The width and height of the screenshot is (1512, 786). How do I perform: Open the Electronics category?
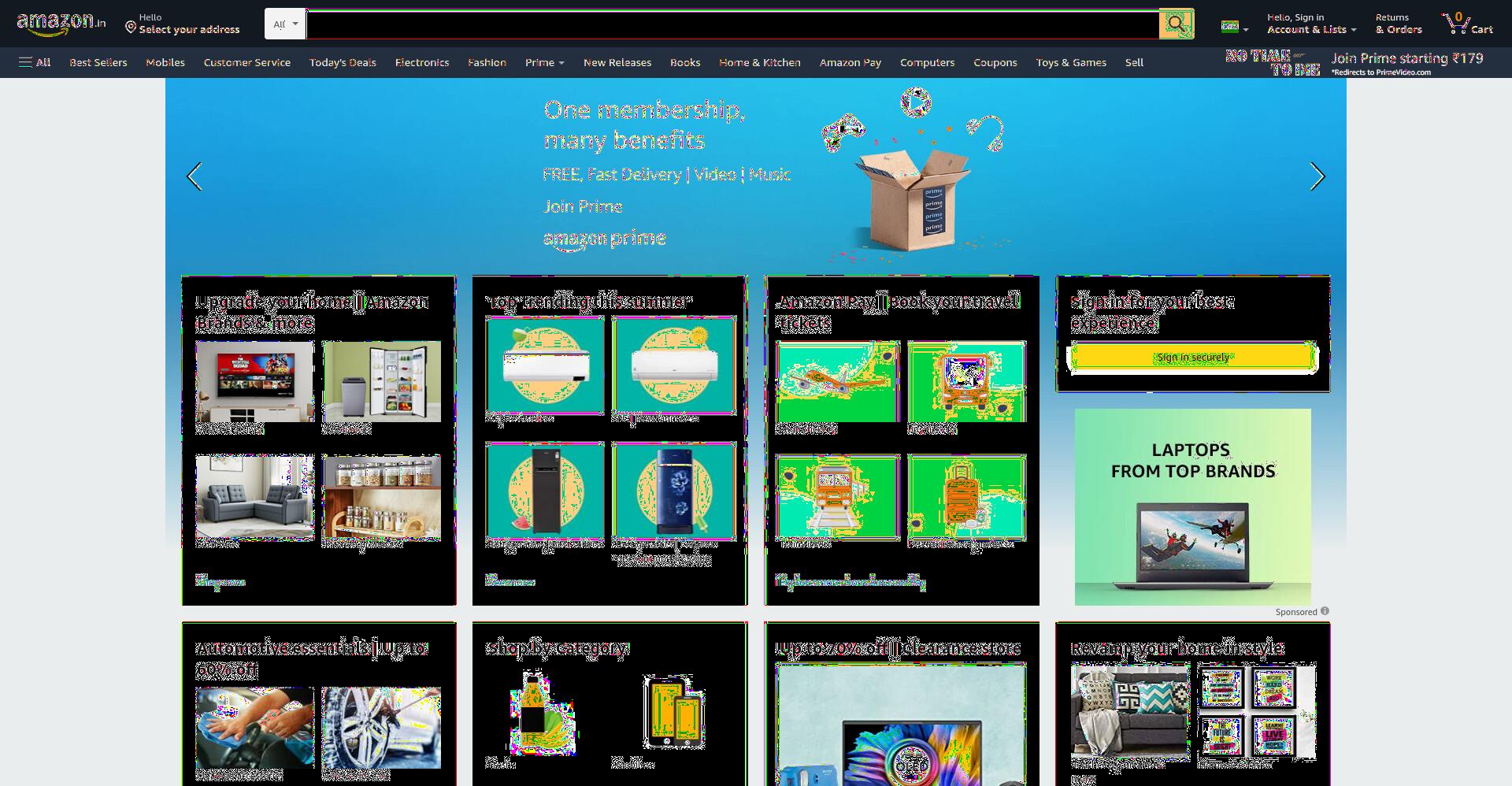point(422,62)
